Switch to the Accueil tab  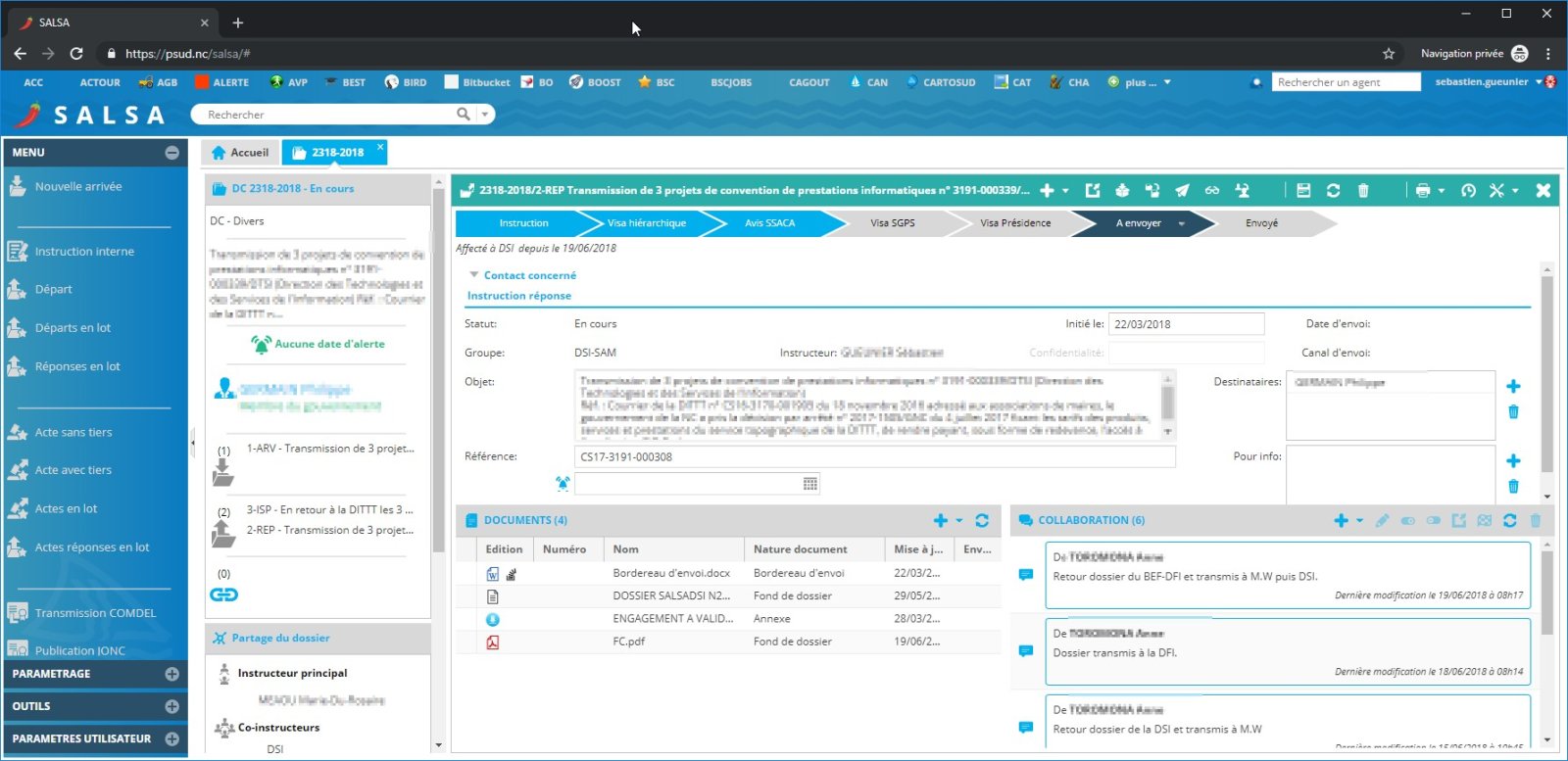tap(240, 153)
